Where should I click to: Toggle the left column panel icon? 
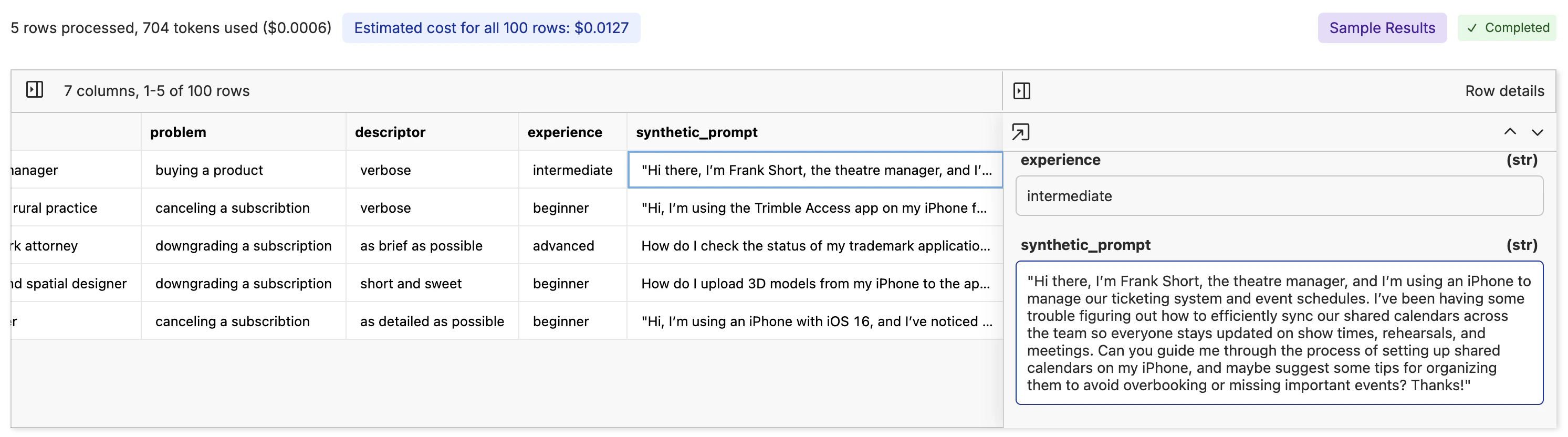pos(35,90)
